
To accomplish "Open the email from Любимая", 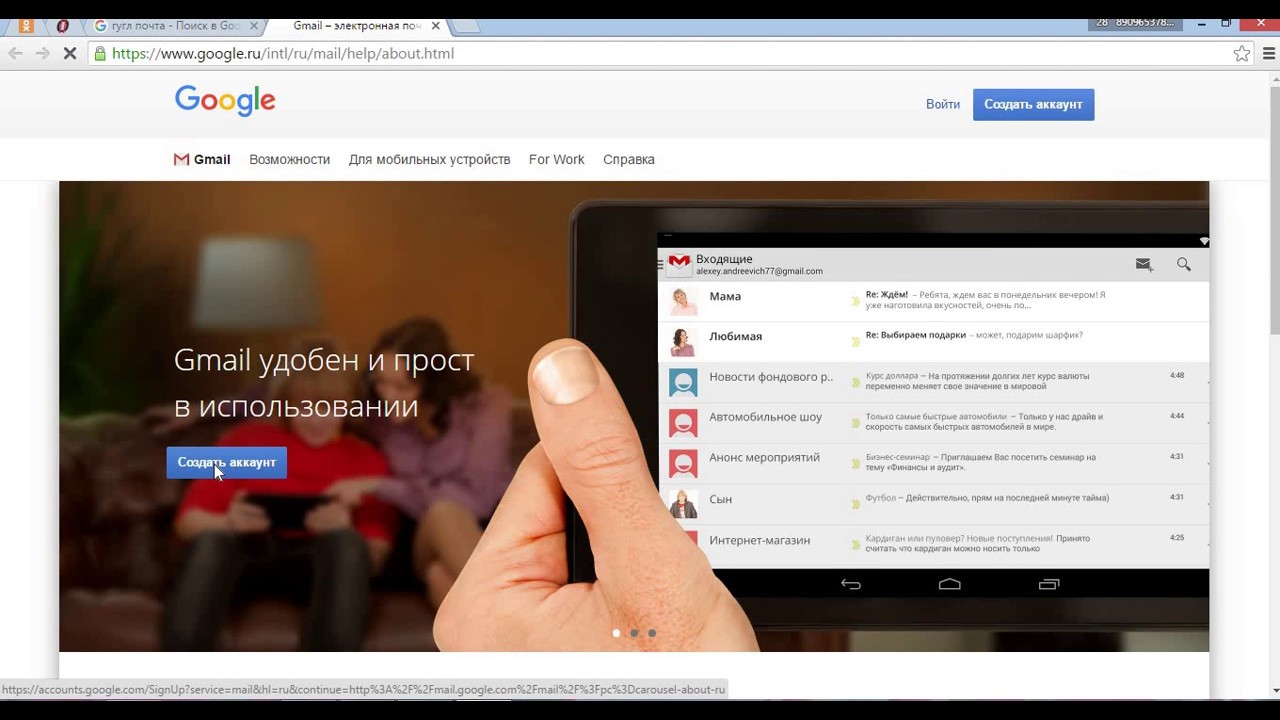I will click(x=933, y=341).
